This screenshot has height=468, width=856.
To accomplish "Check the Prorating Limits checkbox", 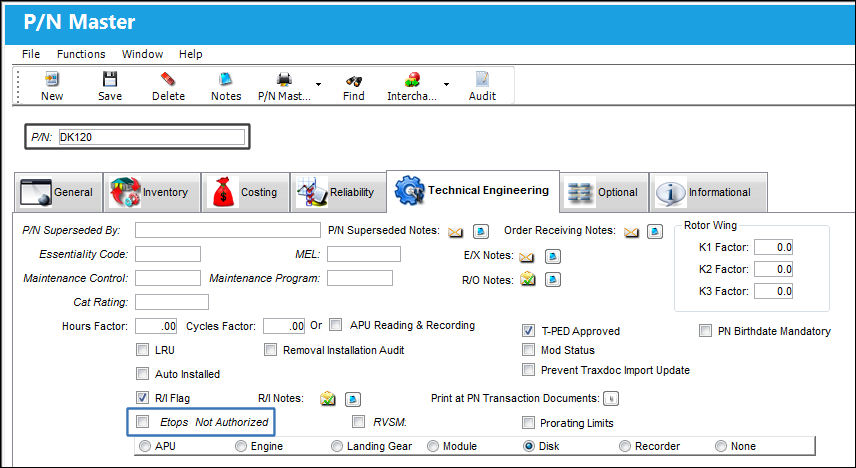I will pos(528,423).
